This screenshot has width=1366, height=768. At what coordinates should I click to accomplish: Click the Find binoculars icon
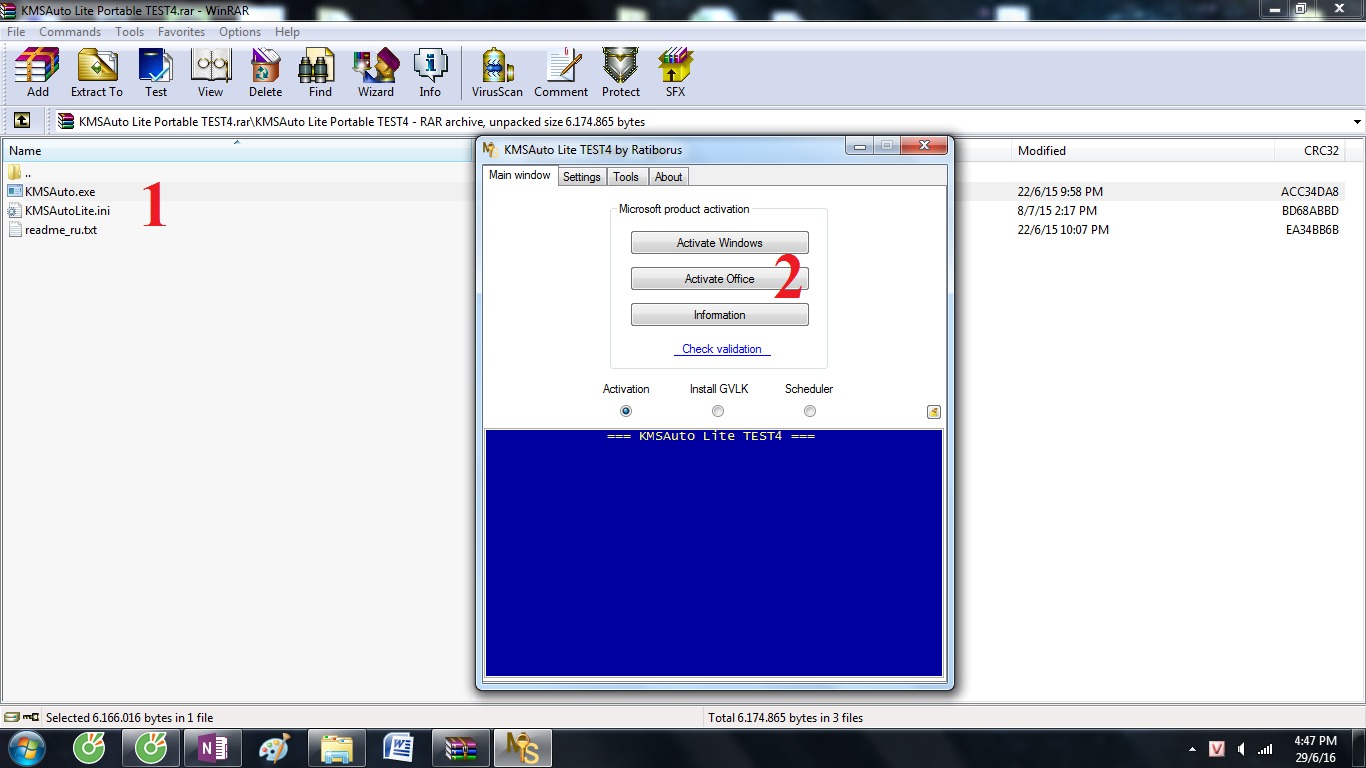point(320,73)
